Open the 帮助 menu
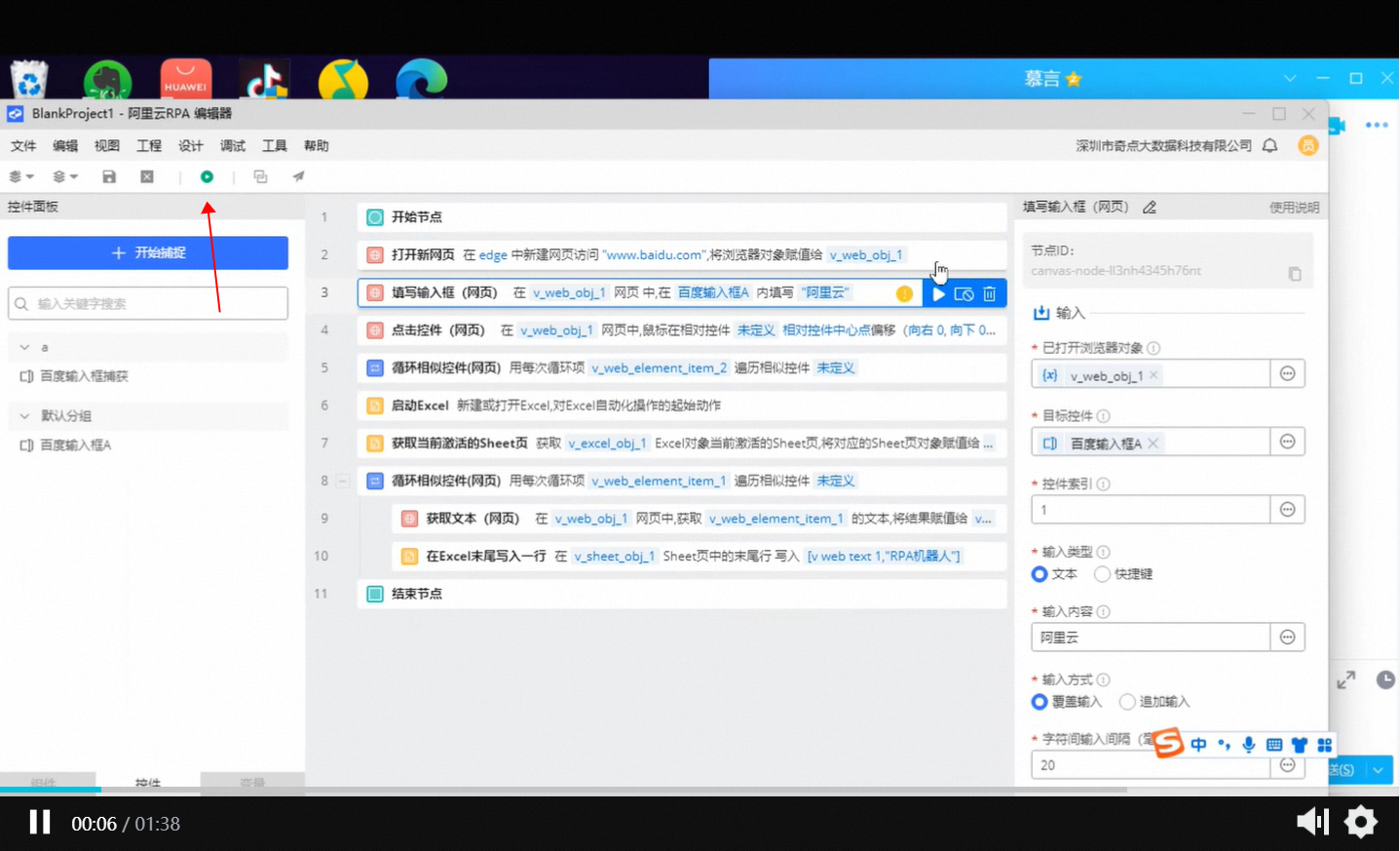Image resolution: width=1400 pixels, height=851 pixels. (317, 146)
